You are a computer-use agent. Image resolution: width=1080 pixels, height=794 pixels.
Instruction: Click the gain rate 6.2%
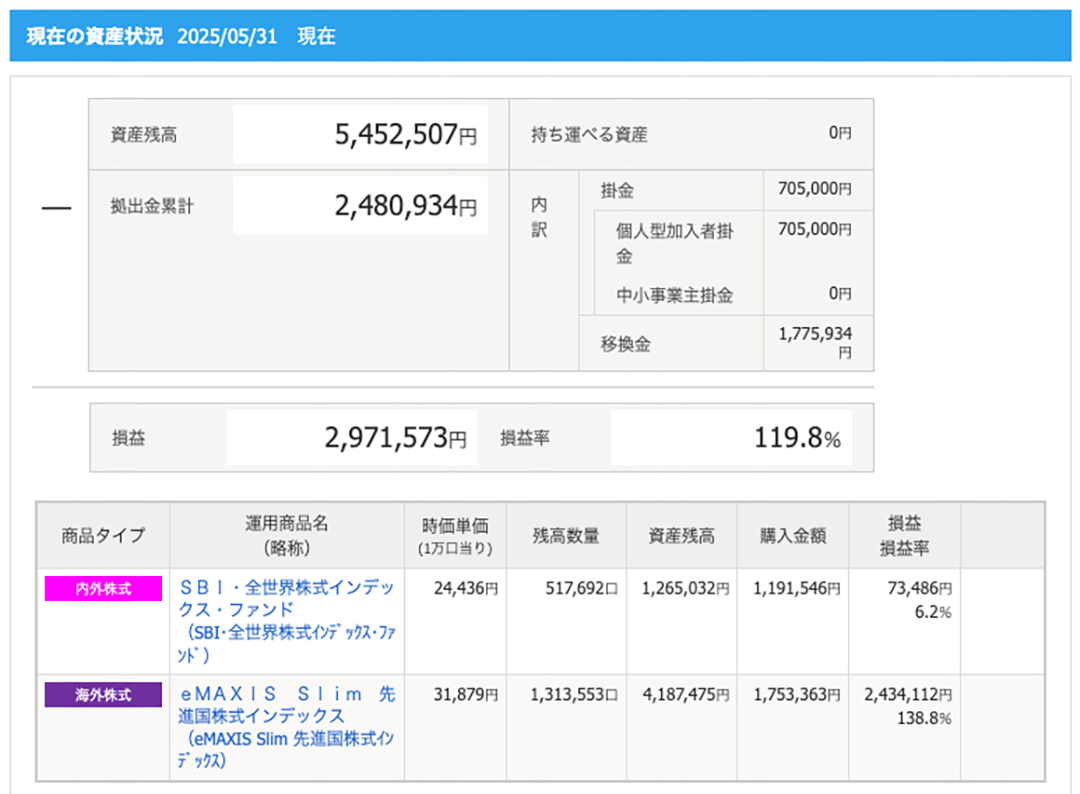933,613
